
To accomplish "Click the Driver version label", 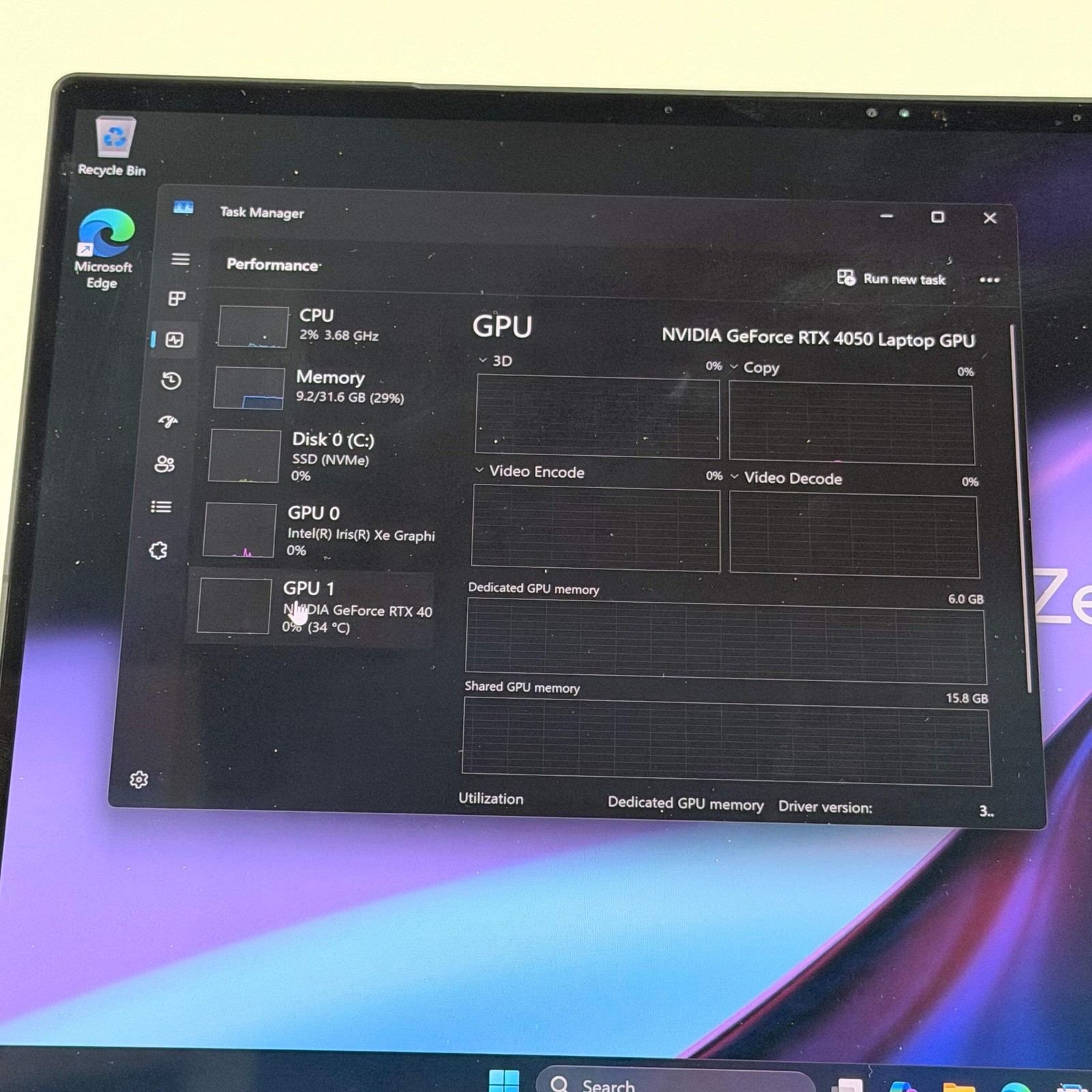I will tap(825, 807).
